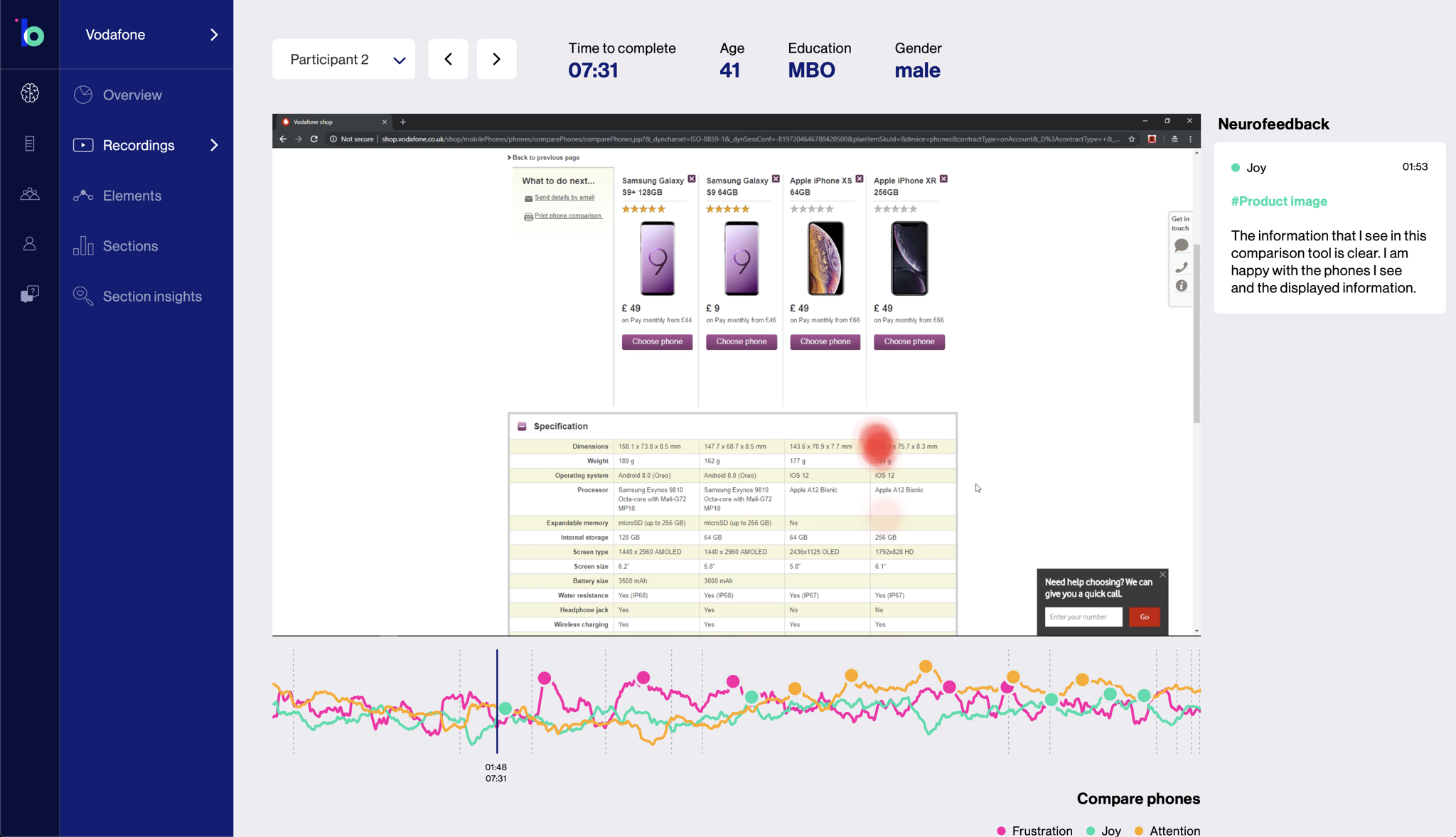Click the red Go button
Screen dimensions: 1456x837
(x=1144, y=617)
